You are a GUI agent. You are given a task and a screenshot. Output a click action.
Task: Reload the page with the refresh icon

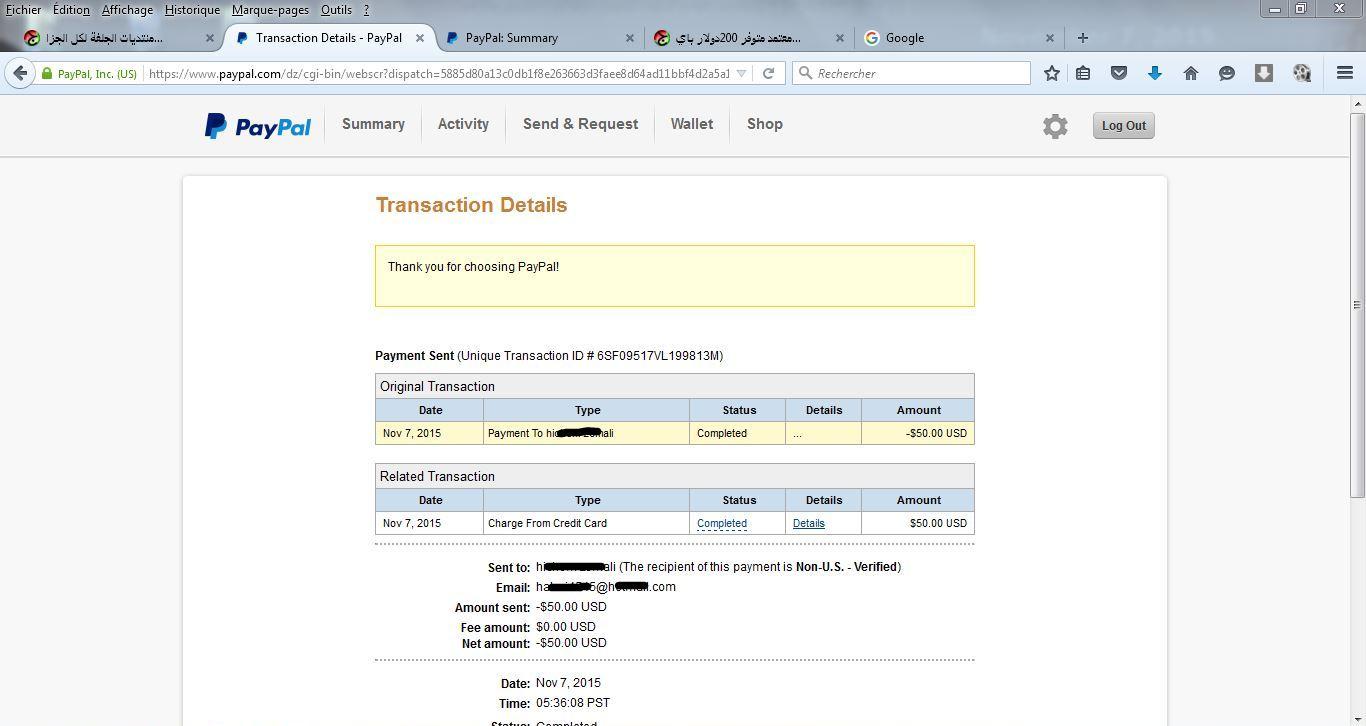point(768,73)
